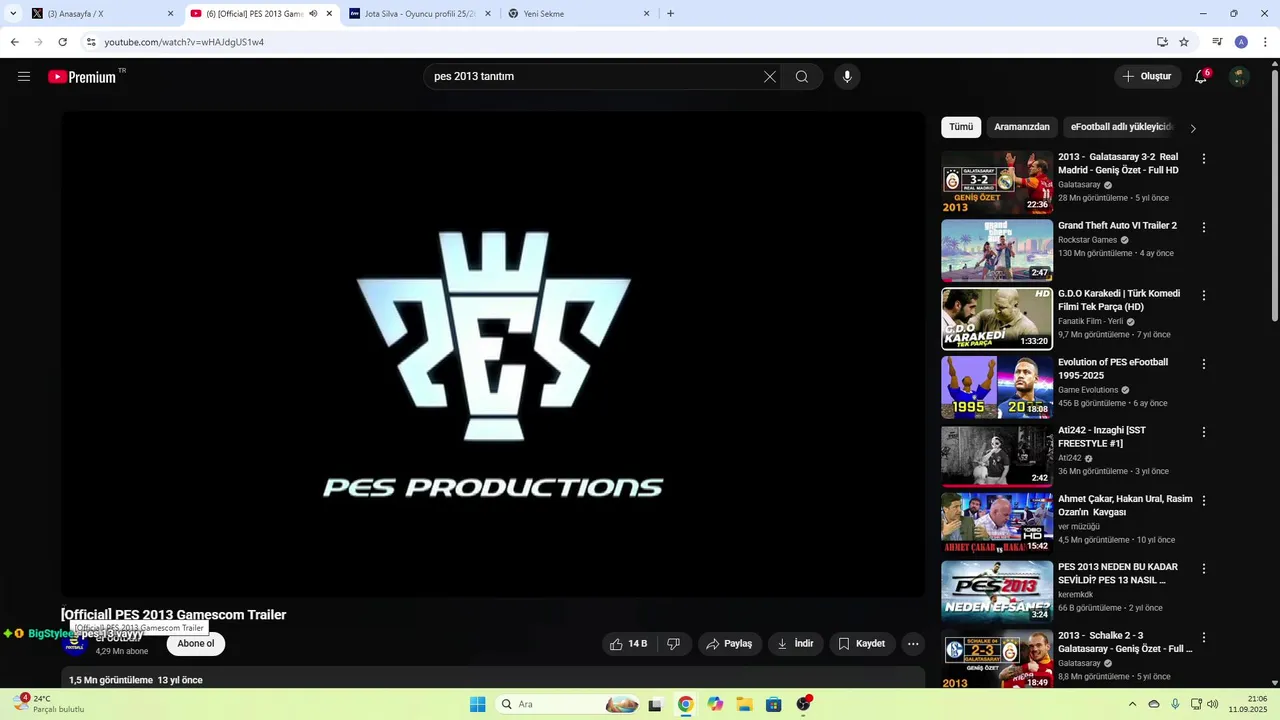The width and height of the screenshot is (1280, 720).
Task: Click the Windows taskbar search box
Action: click(568, 704)
